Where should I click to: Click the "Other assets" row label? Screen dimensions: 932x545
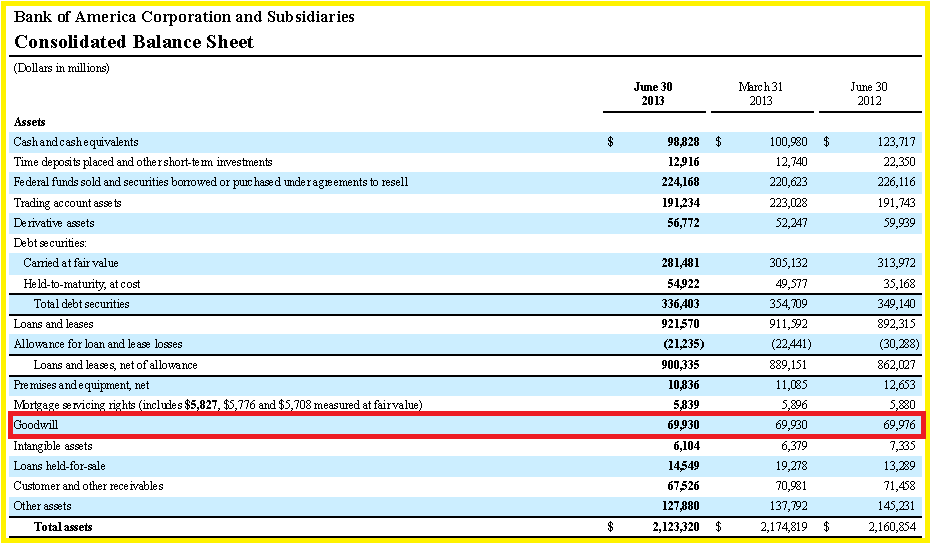[42, 506]
